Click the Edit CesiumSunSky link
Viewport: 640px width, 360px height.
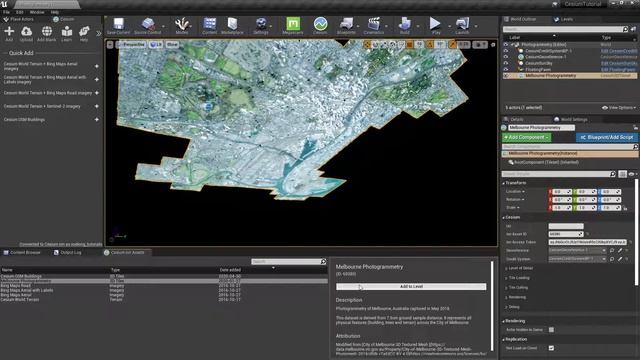tap(618, 63)
